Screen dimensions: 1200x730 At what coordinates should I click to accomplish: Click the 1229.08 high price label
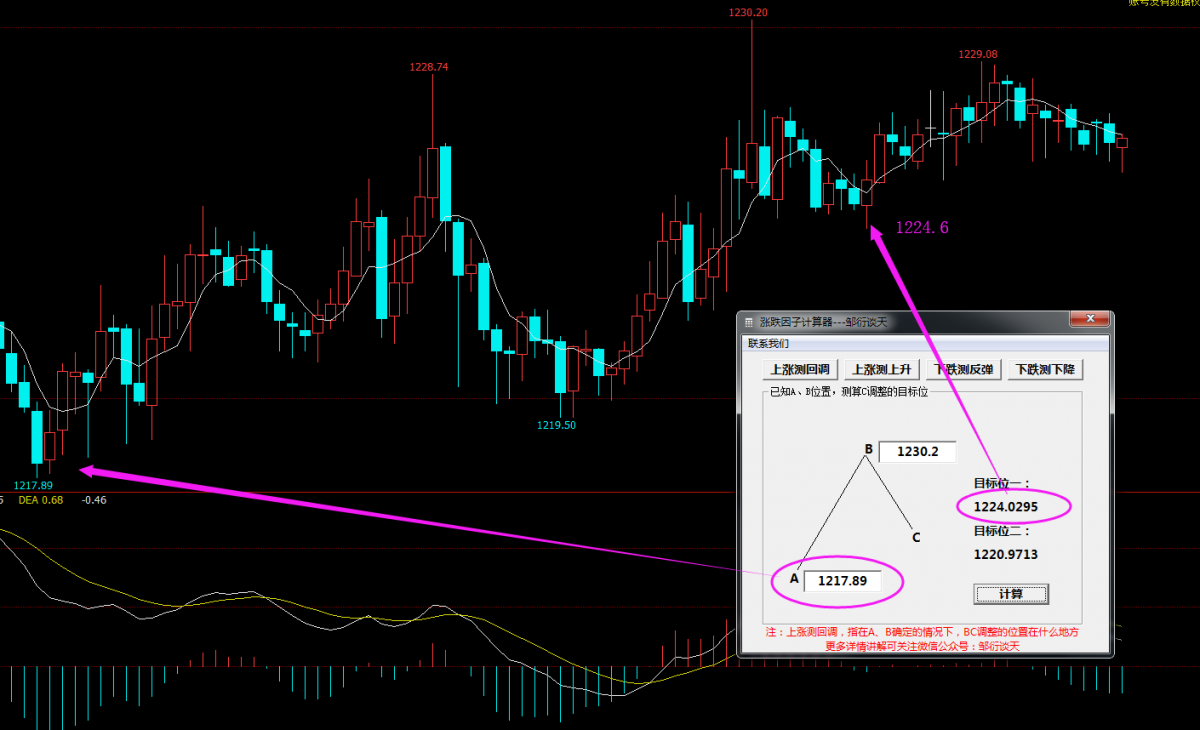pyautogui.click(x=978, y=54)
